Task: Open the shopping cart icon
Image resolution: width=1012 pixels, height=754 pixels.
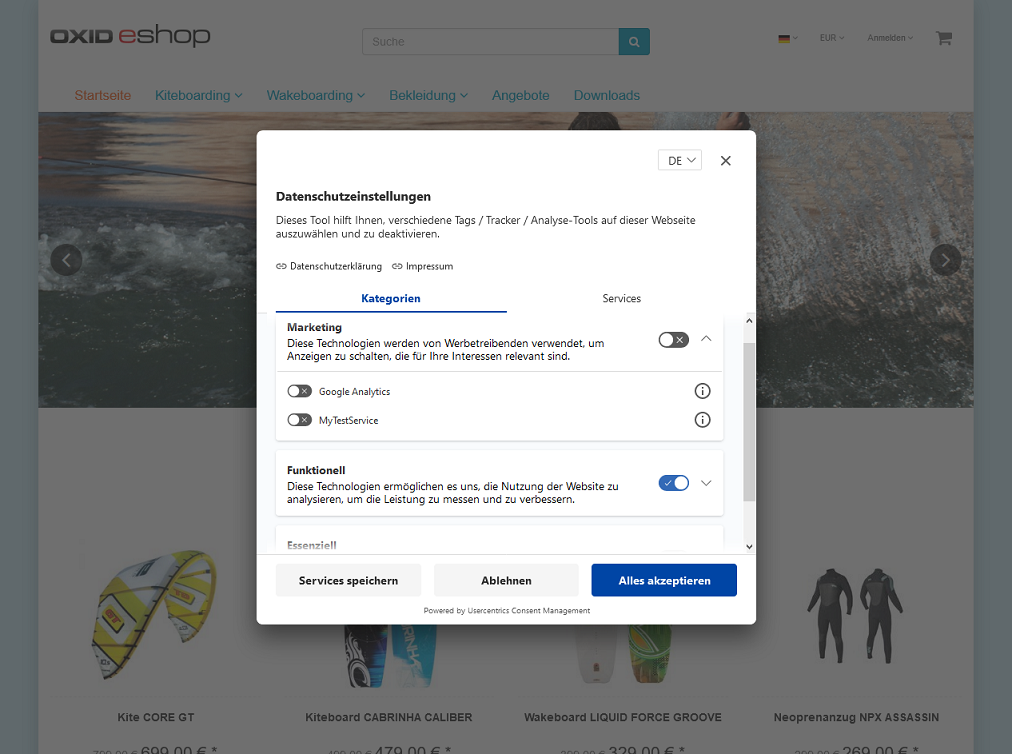Action: tap(943, 38)
